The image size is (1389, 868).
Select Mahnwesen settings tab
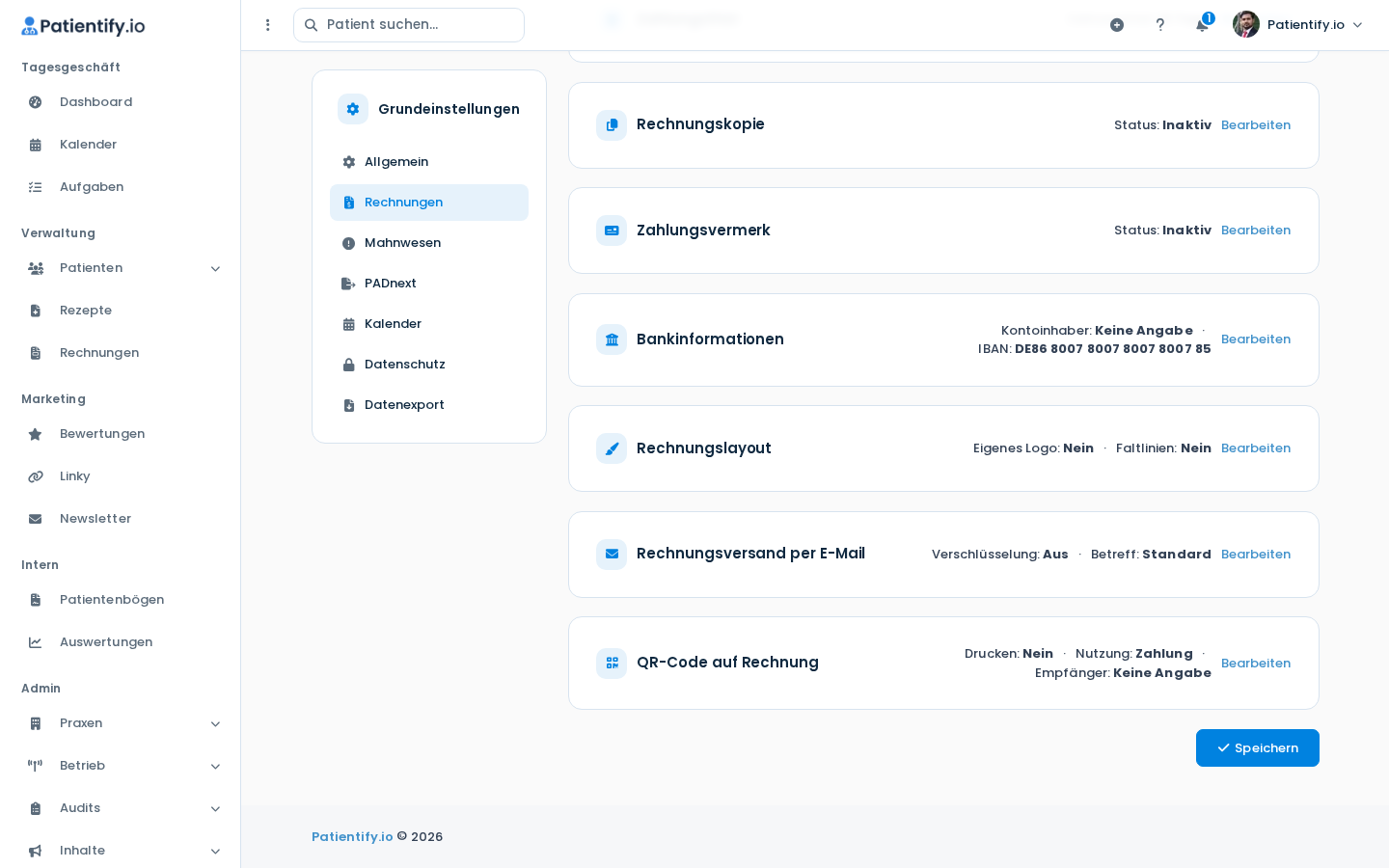click(x=429, y=243)
